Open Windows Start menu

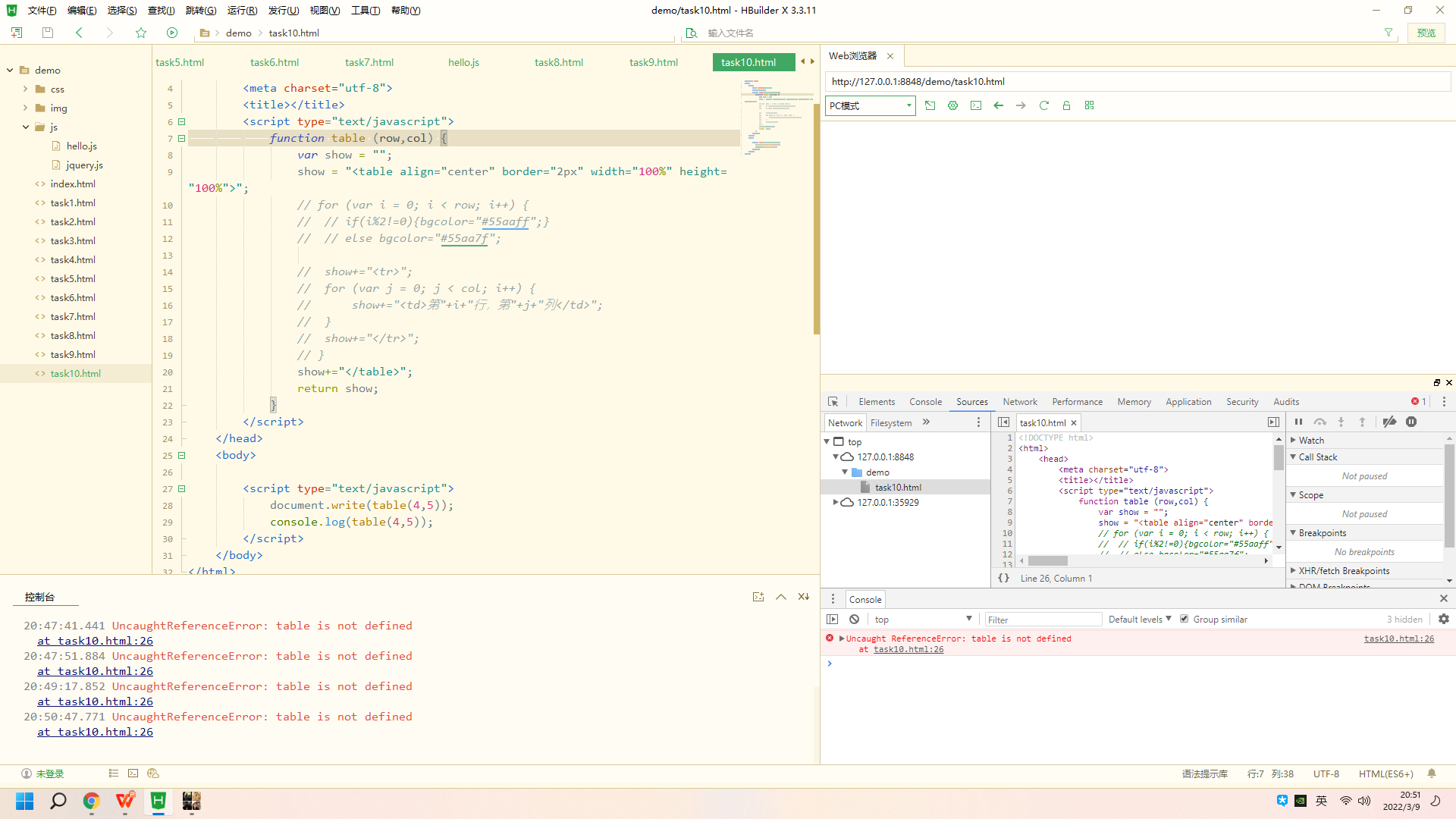pyautogui.click(x=25, y=802)
